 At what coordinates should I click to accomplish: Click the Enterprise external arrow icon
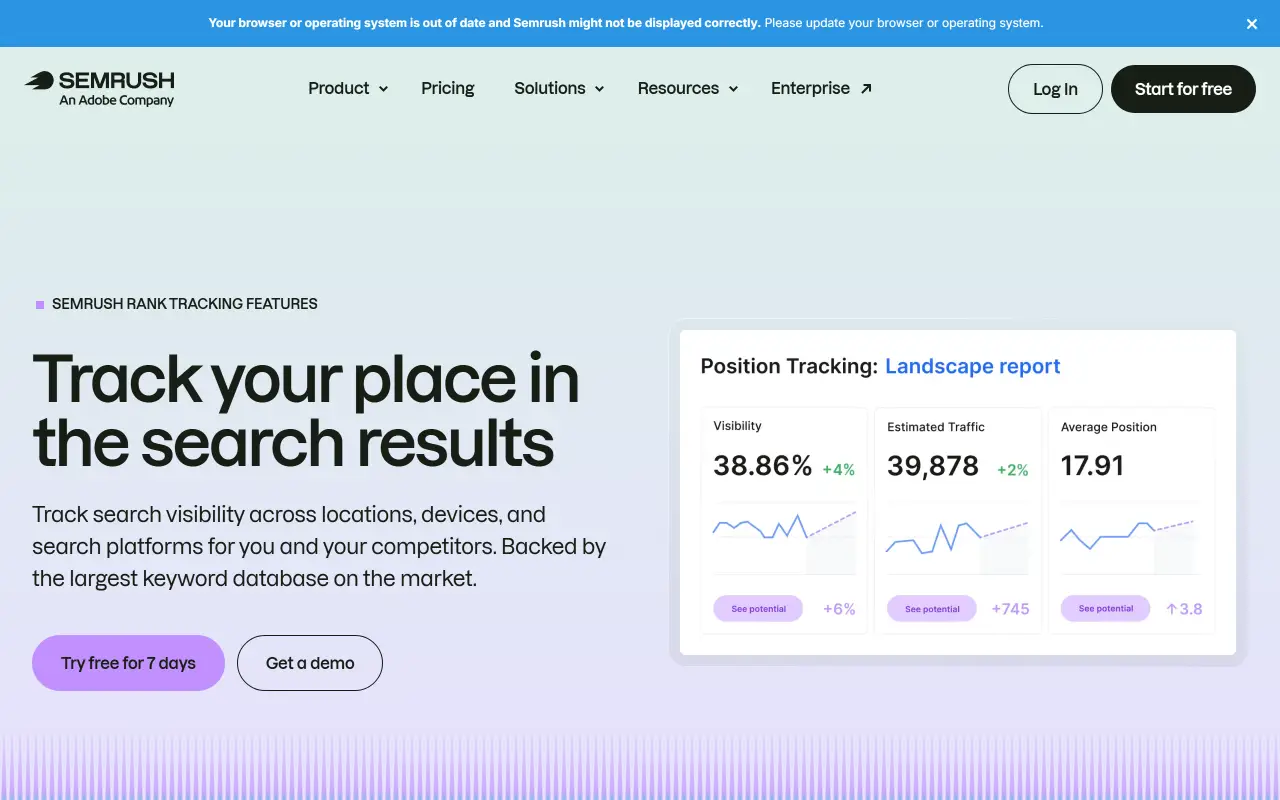point(866,88)
